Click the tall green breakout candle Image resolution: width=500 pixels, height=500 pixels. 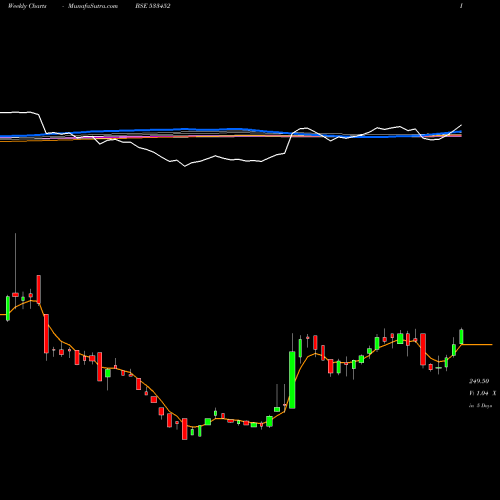[292, 380]
